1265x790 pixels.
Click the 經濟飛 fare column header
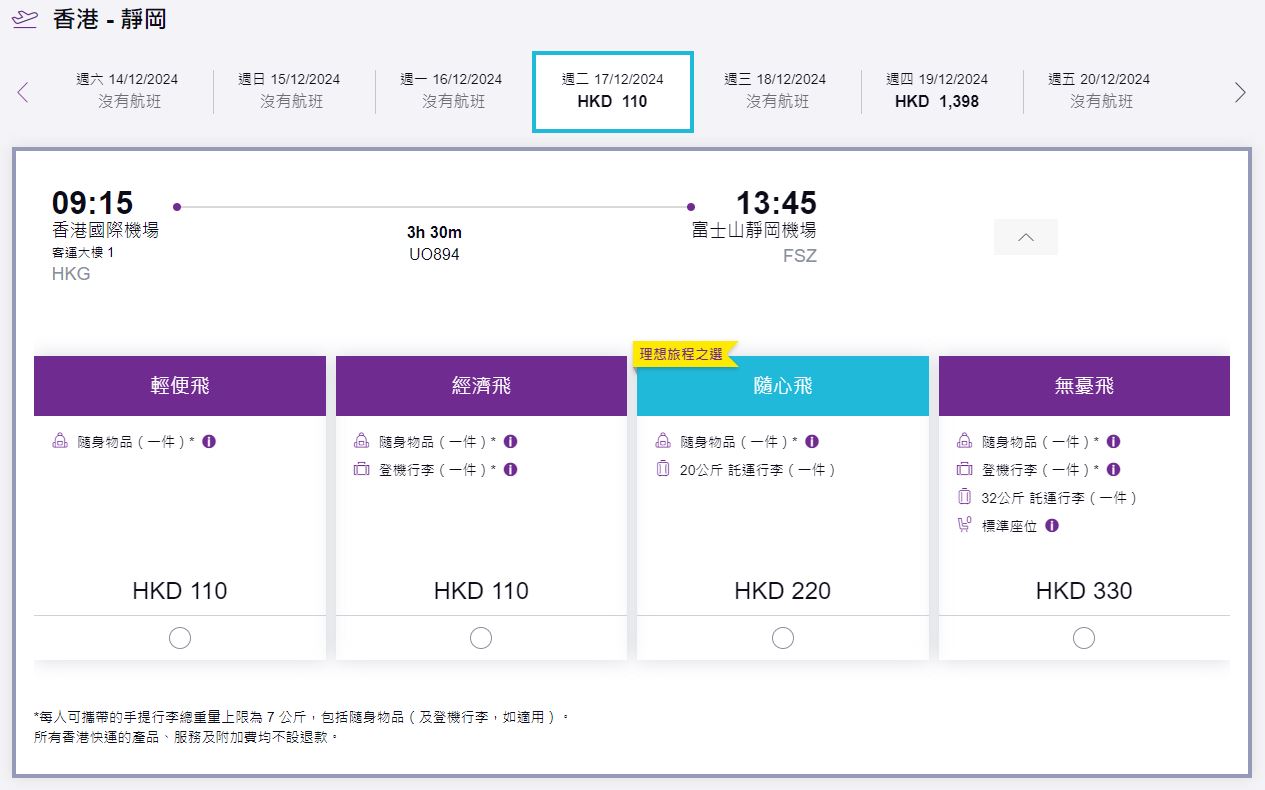(x=481, y=386)
